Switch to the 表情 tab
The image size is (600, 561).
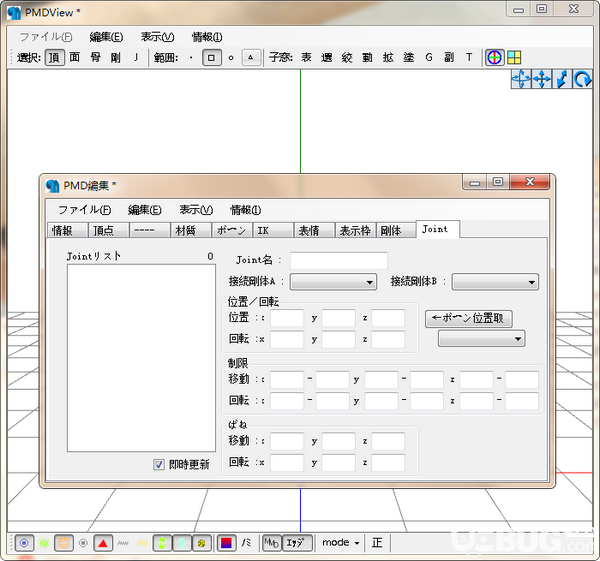tap(314, 230)
